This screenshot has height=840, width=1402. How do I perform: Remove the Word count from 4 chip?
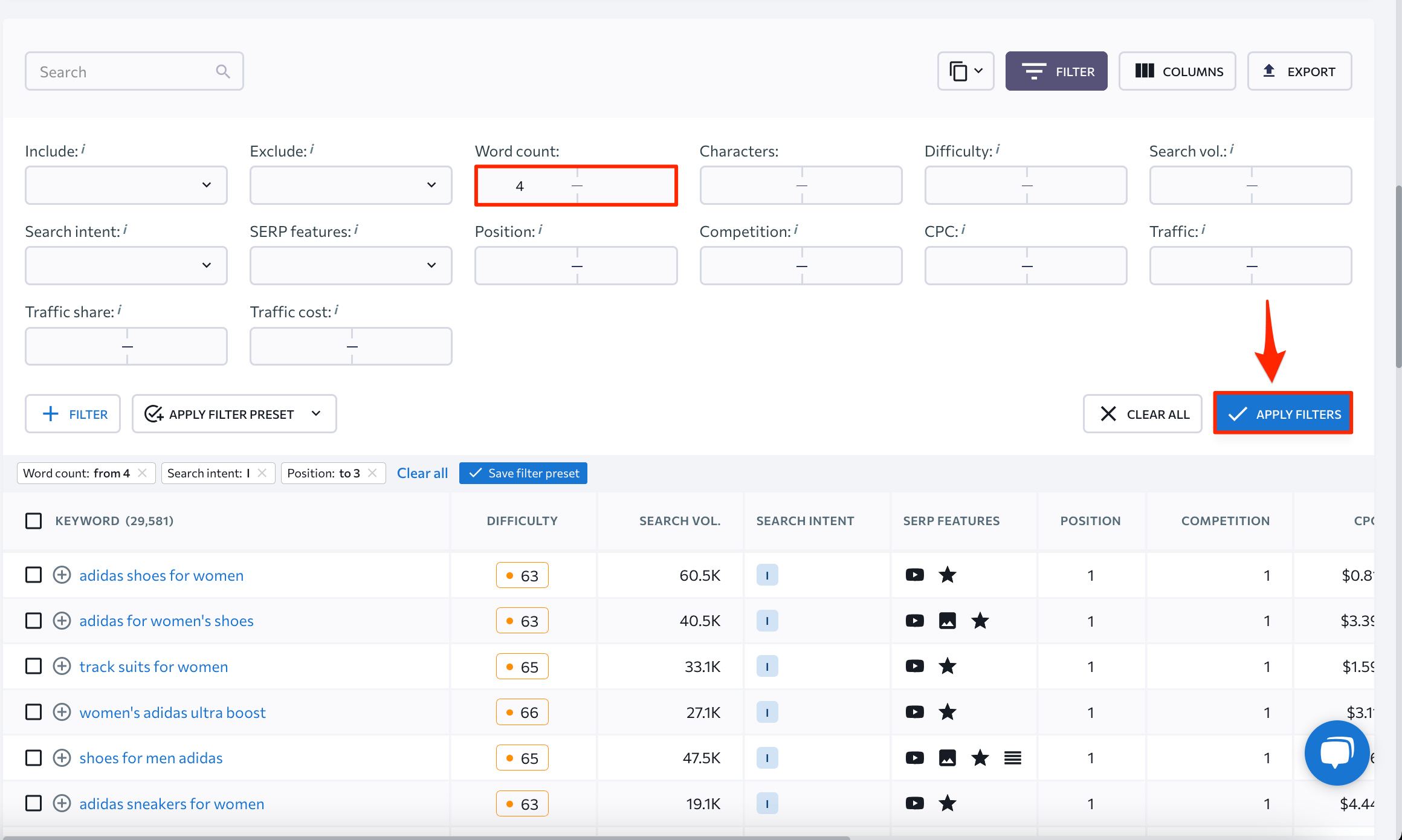click(x=142, y=473)
